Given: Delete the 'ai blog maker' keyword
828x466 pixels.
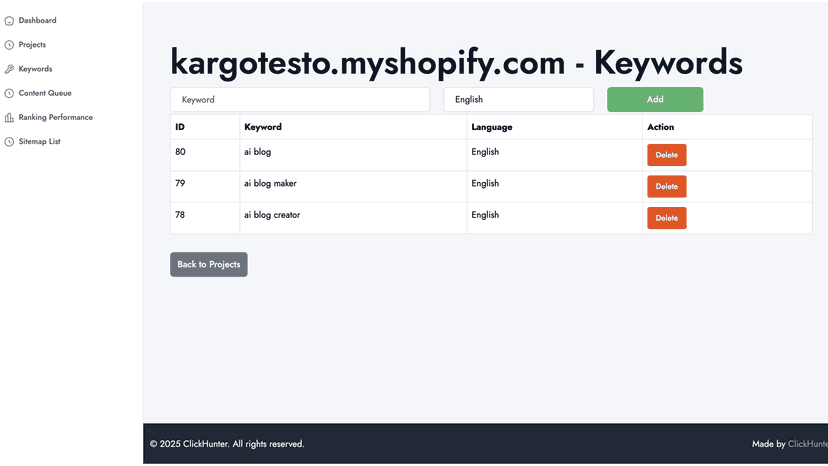Looking at the screenshot, I should click(x=666, y=187).
